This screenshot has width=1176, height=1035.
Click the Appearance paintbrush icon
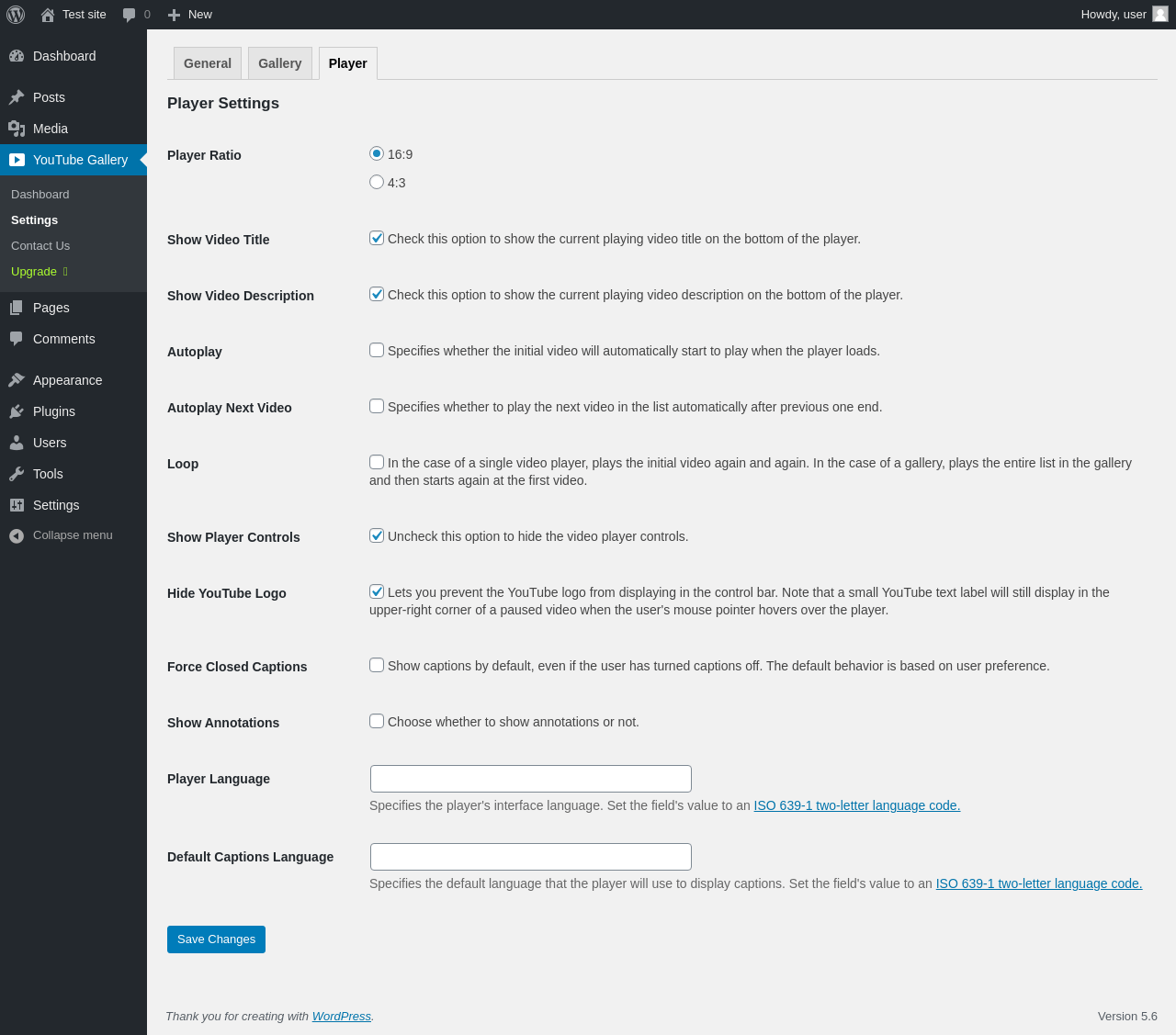pyautogui.click(x=17, y=380)
